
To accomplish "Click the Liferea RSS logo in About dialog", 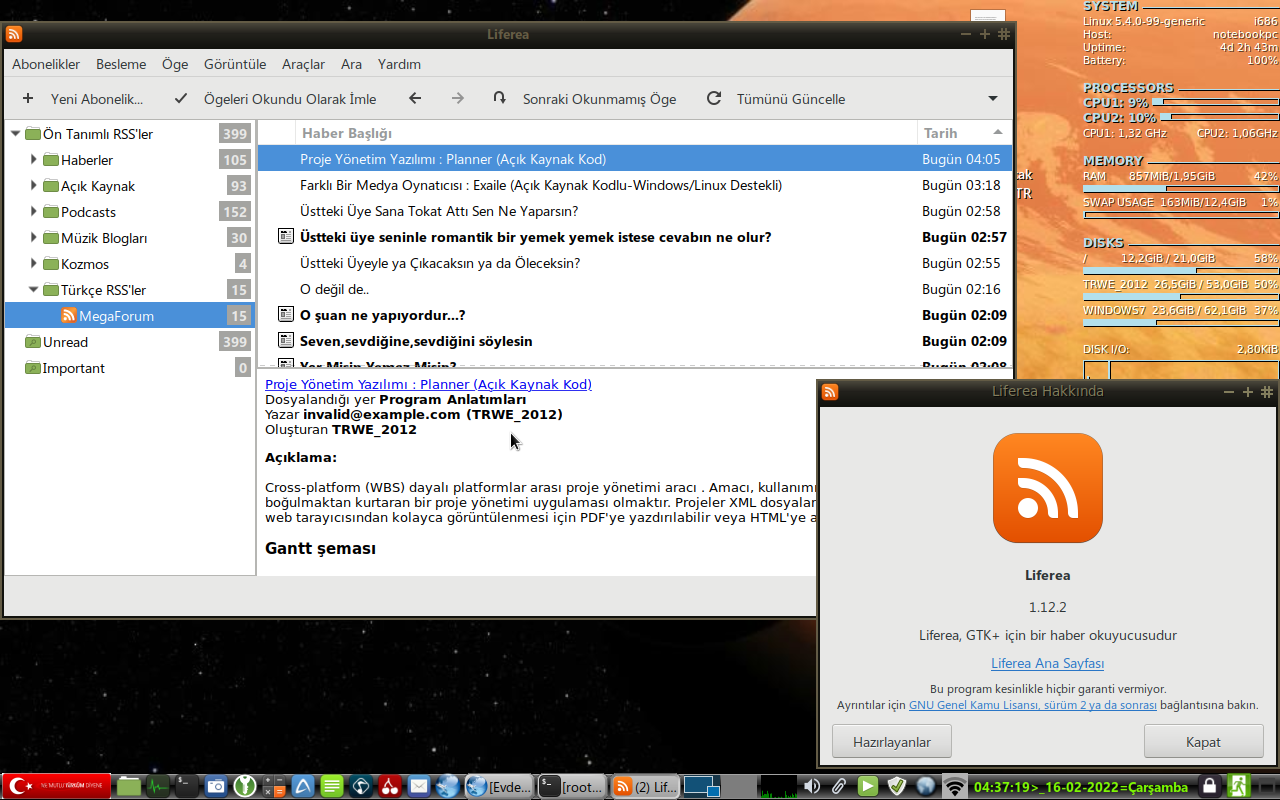I will 1048,488.
